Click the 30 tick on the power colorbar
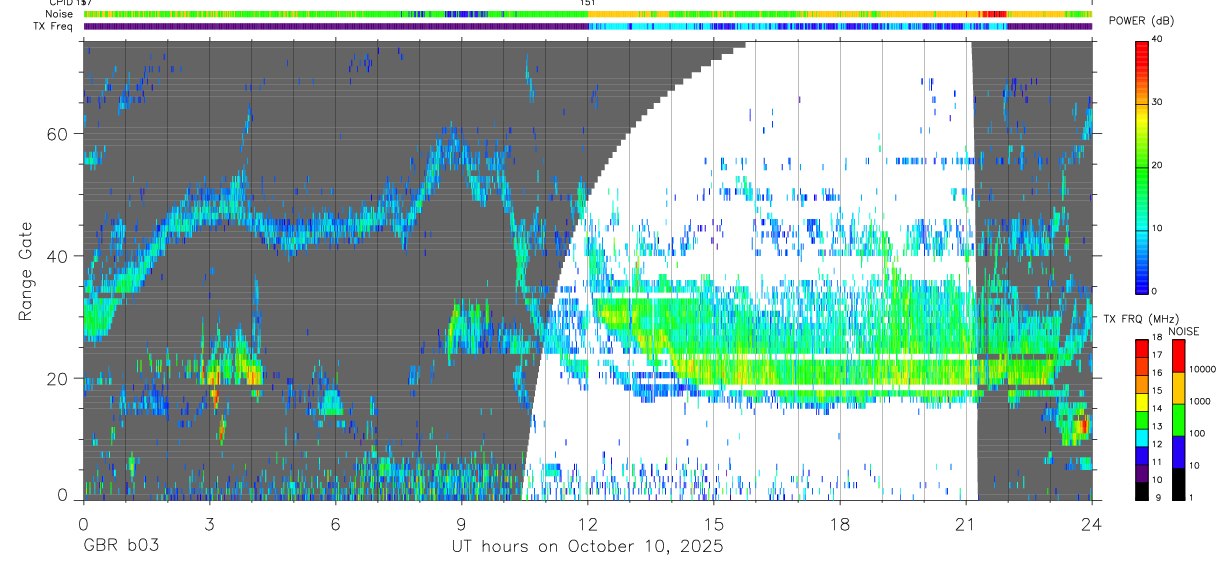The width and height of the screenshot is (1228, 567). click(x=1156, y=102)
